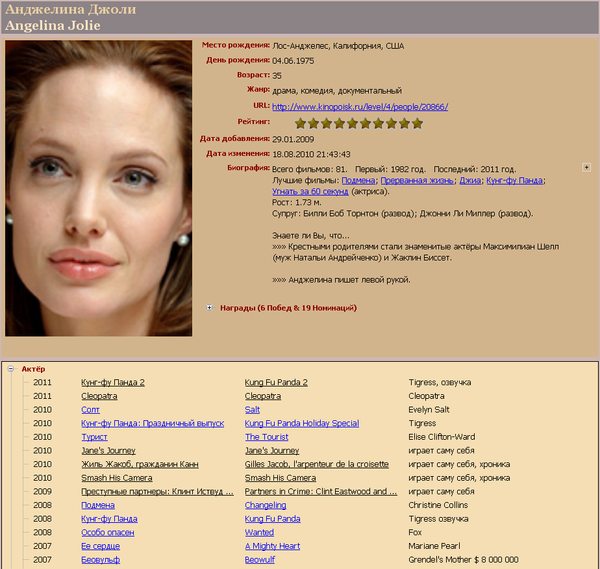Viewport: 600px width, 569px height.
Task: Open the Kung Fu Panda 2 original title
Action: pyautogui.click(x=276, y=382)
